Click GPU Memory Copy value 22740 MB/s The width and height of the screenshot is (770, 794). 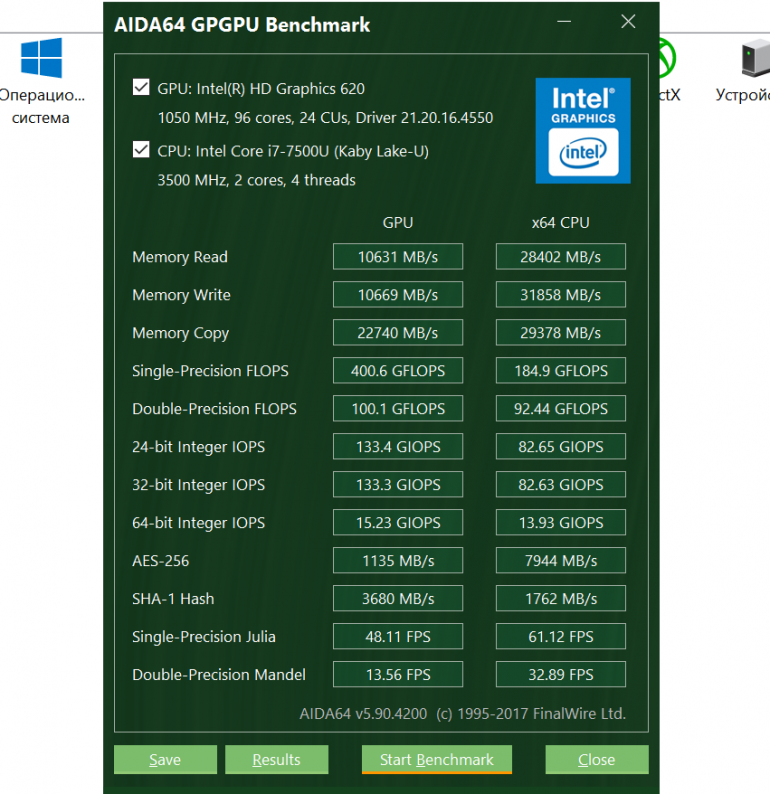(398, 333)
